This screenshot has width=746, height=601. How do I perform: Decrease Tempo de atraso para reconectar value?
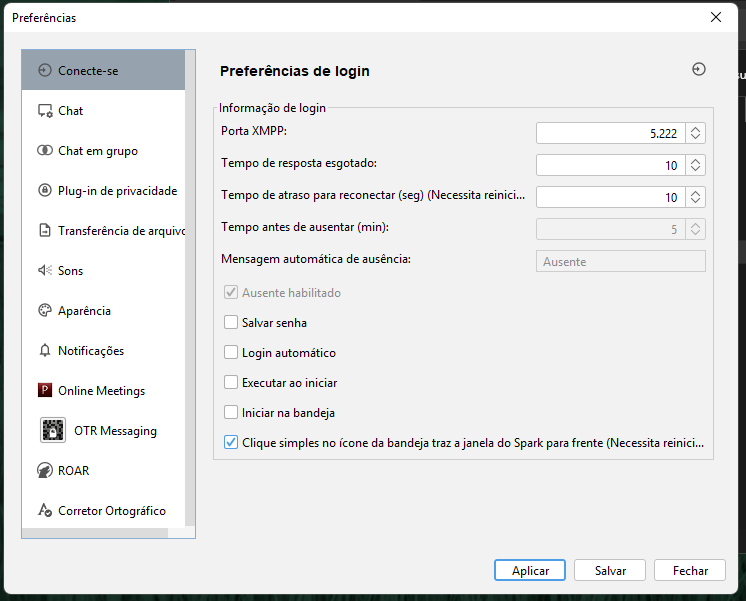tap(695, 201)
